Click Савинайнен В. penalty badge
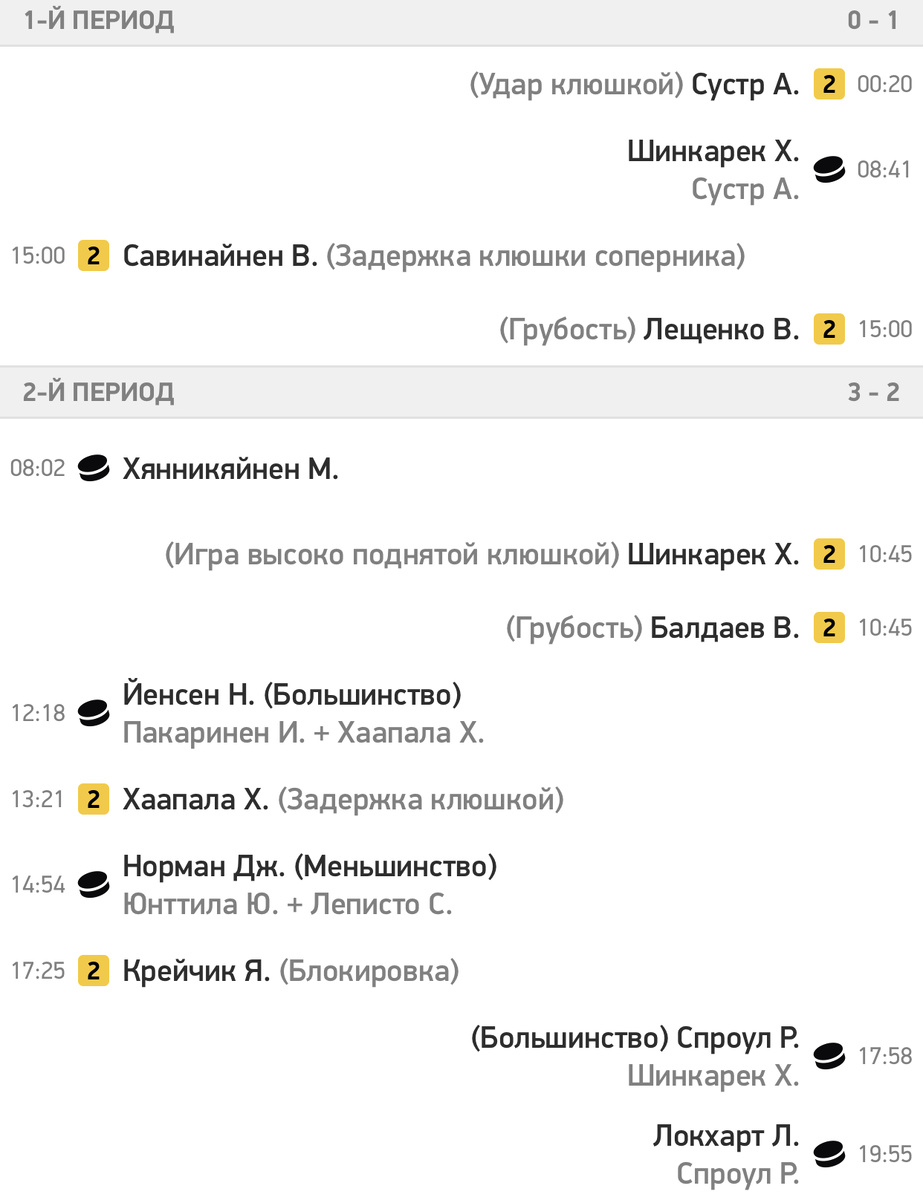Viewport: 923px width, 1200px height. (x=94, y=256)
